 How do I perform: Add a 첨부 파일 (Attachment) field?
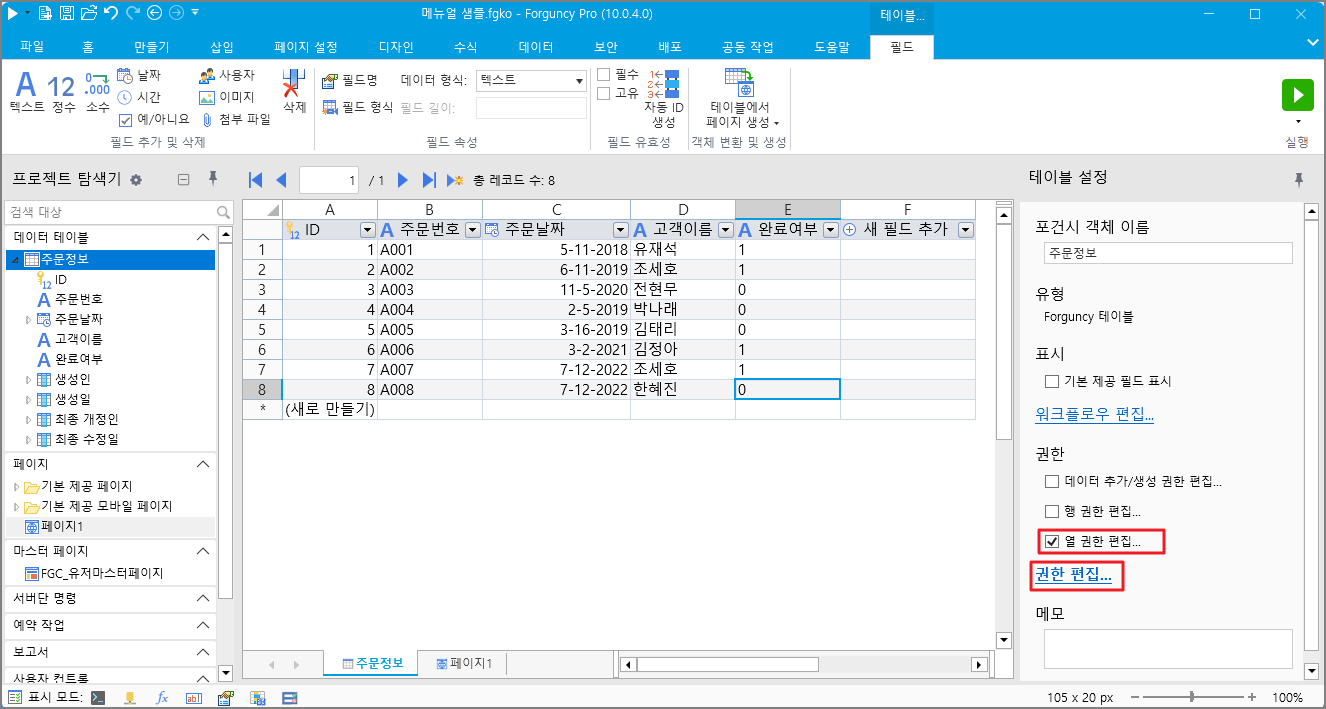pyautogui.click(x=236, y=119)
